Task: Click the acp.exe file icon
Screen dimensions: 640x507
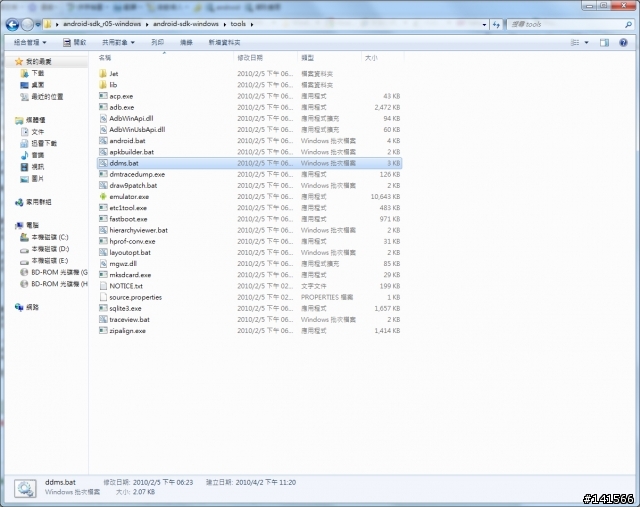Action: coord(103,96)
